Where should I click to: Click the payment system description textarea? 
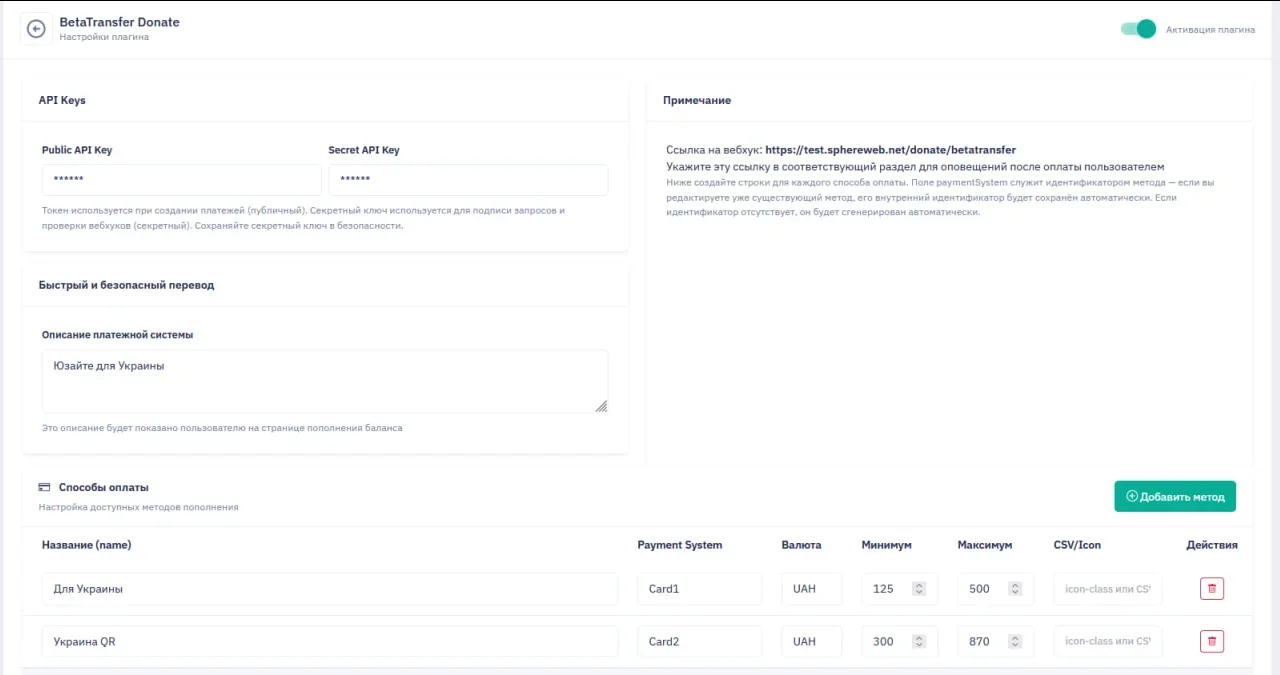[x=324, y=380]
